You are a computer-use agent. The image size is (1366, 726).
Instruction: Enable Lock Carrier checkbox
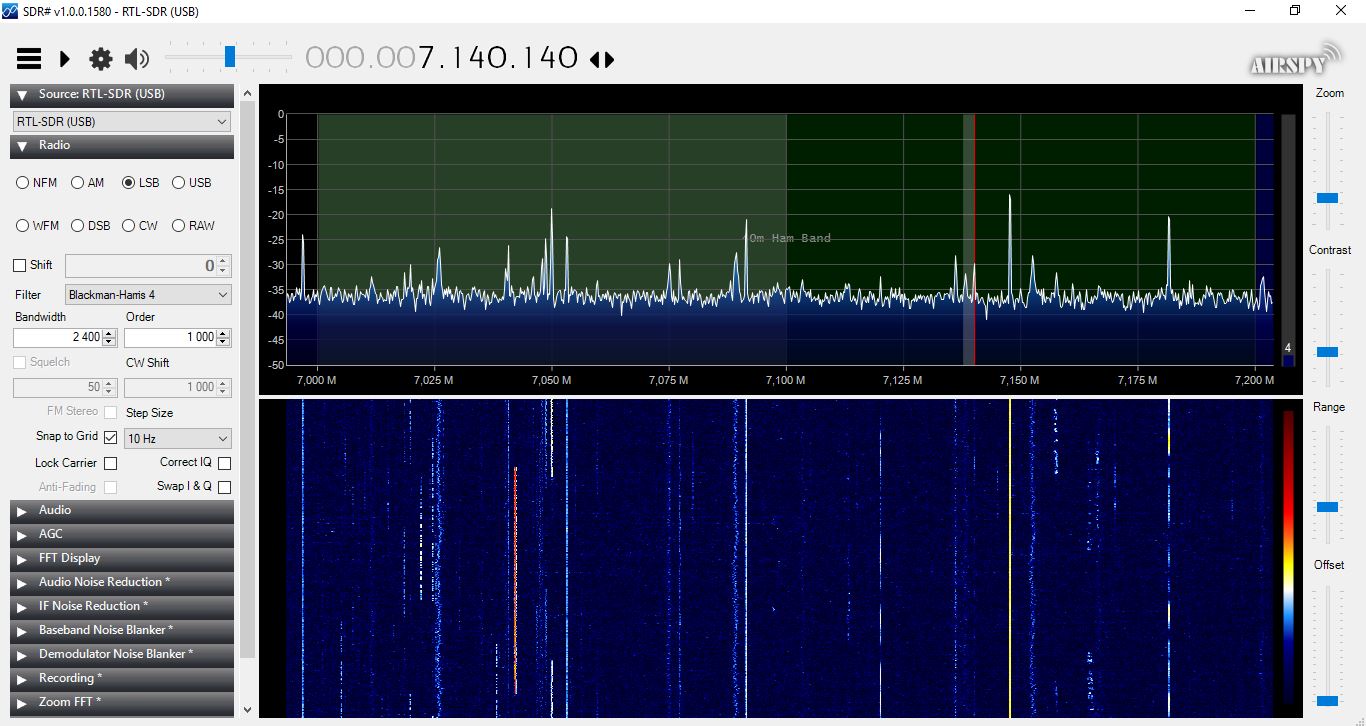pos(110,463)
